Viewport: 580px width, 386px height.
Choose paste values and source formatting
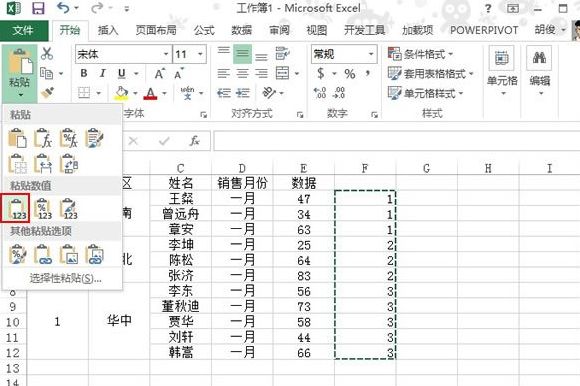[69, 208]
